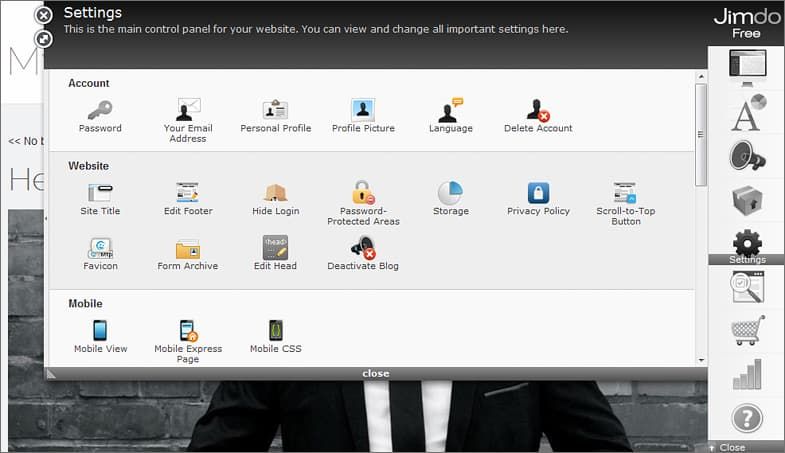Open Favicon setting
785x453 pixels.
100,254
